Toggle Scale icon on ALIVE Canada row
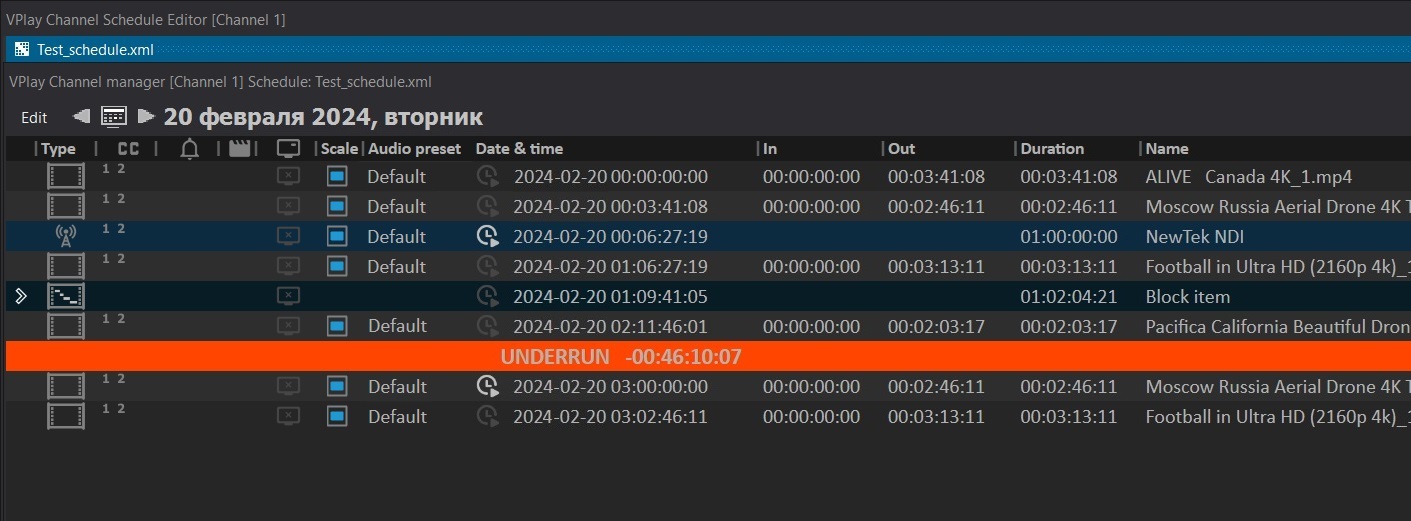 [337, 177]
